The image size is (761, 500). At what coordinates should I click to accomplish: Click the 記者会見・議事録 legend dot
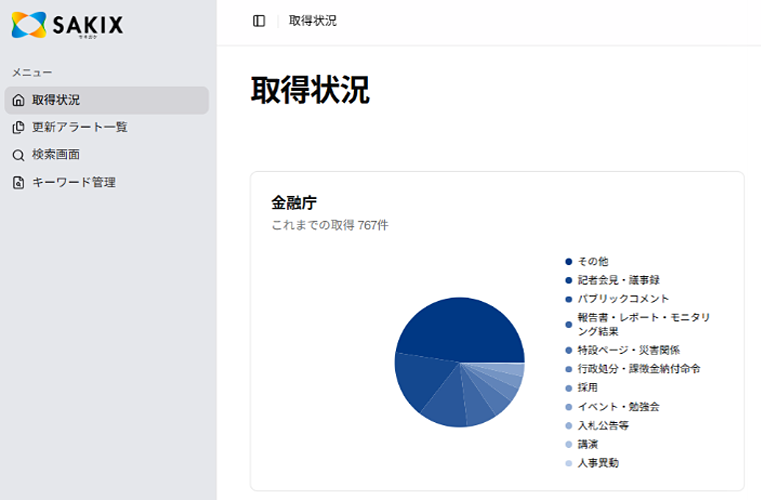[569, 280]
